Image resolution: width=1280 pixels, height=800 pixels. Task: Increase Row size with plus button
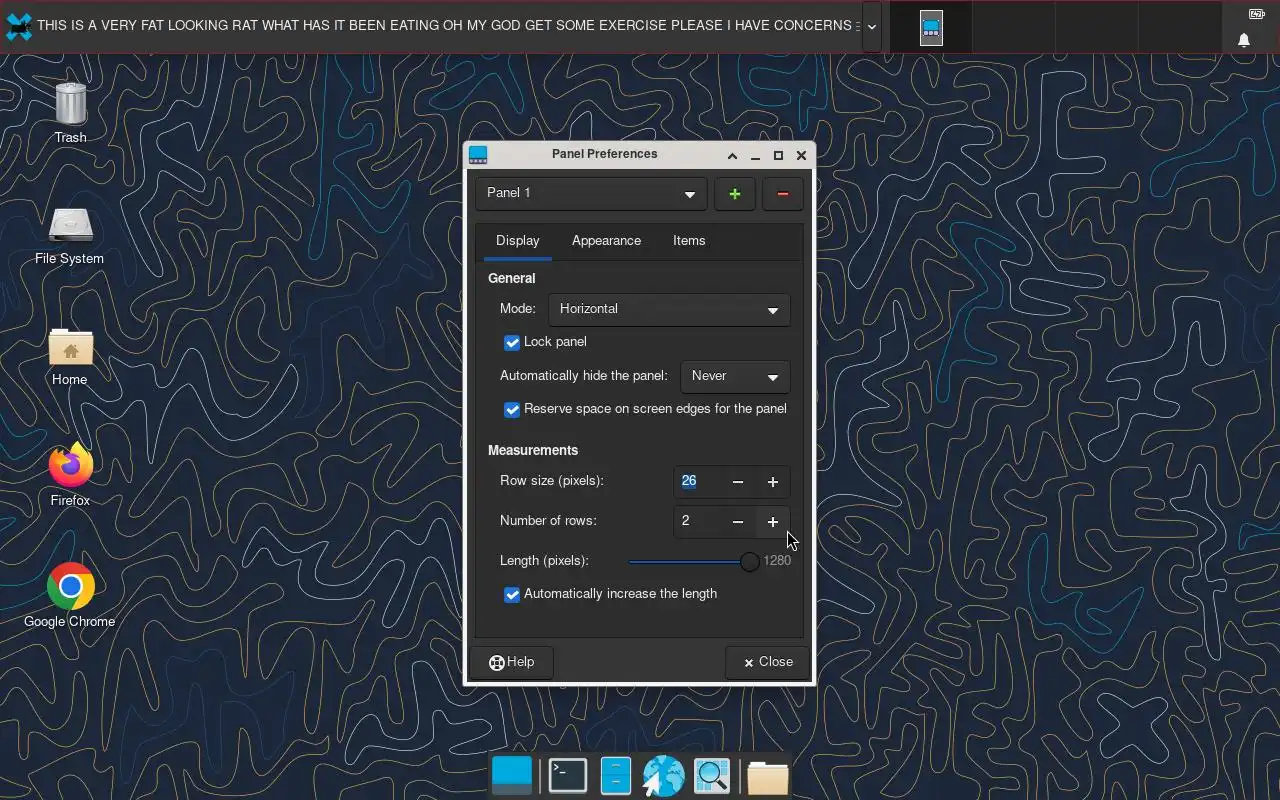[773, 482]
